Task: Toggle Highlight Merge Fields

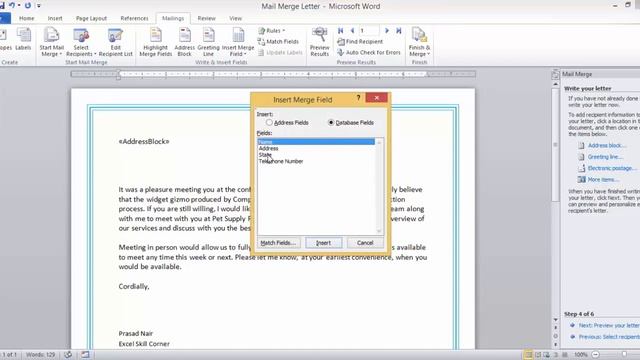Action: [x=156, y=42]
